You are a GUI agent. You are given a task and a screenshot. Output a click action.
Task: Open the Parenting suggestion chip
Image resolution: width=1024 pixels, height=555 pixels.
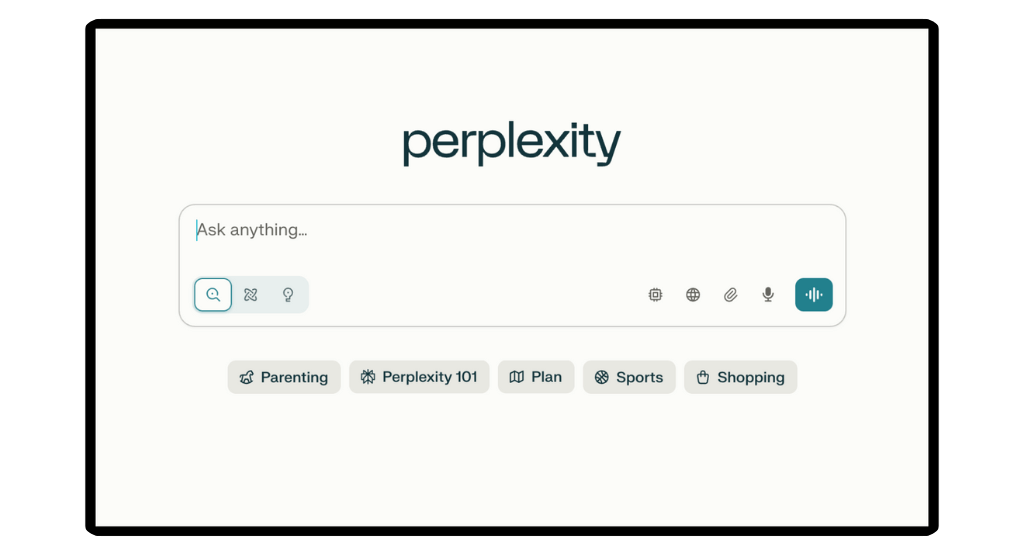click(x=284, y=377)
